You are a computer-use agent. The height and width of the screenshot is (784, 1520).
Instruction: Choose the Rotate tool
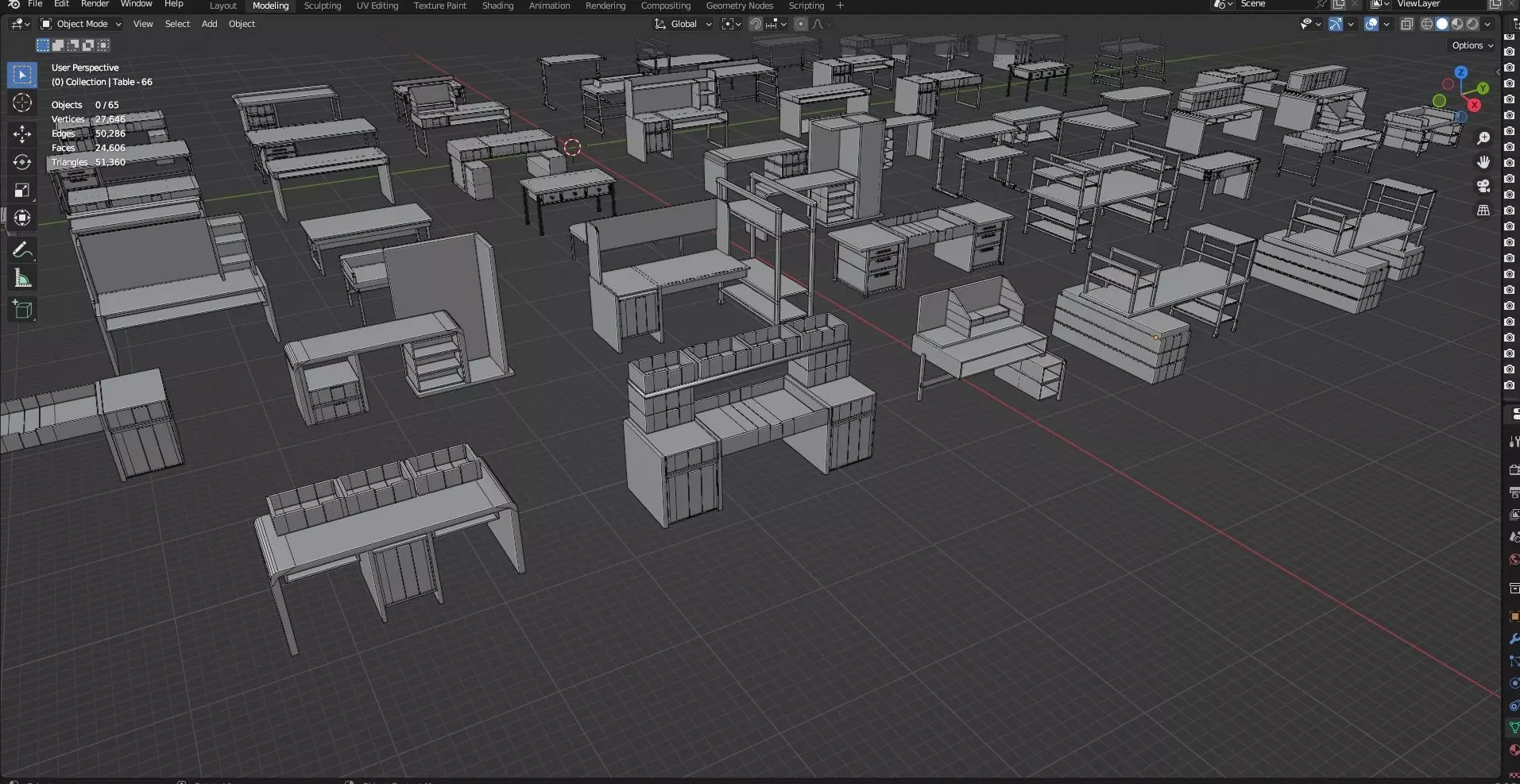tap(22, 162)
